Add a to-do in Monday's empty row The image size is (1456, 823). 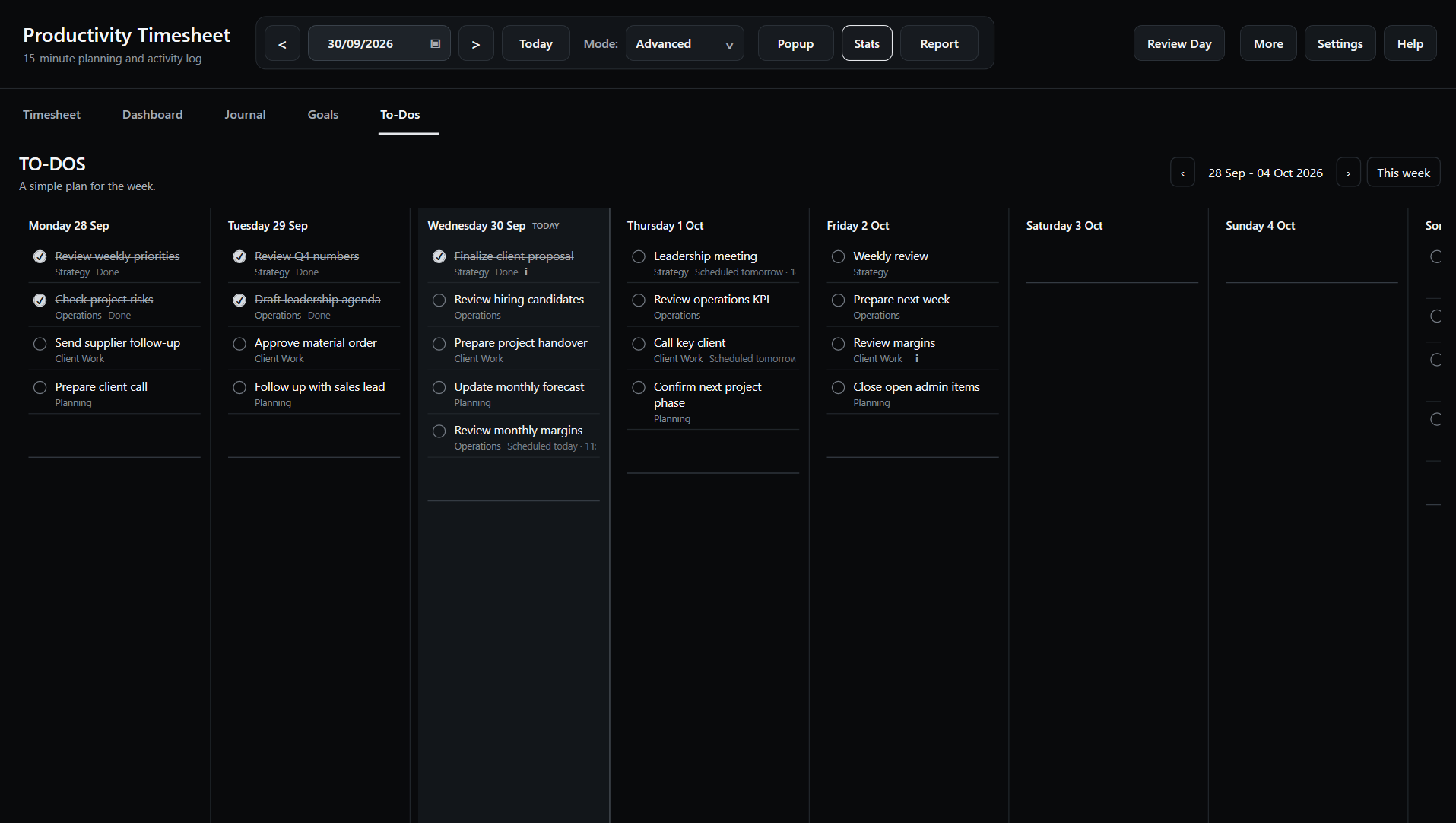114,436
